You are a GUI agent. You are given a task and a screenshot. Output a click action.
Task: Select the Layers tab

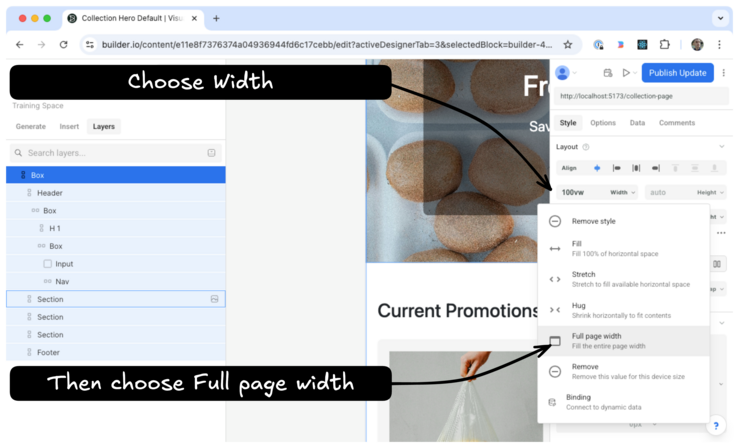point(104,127)
